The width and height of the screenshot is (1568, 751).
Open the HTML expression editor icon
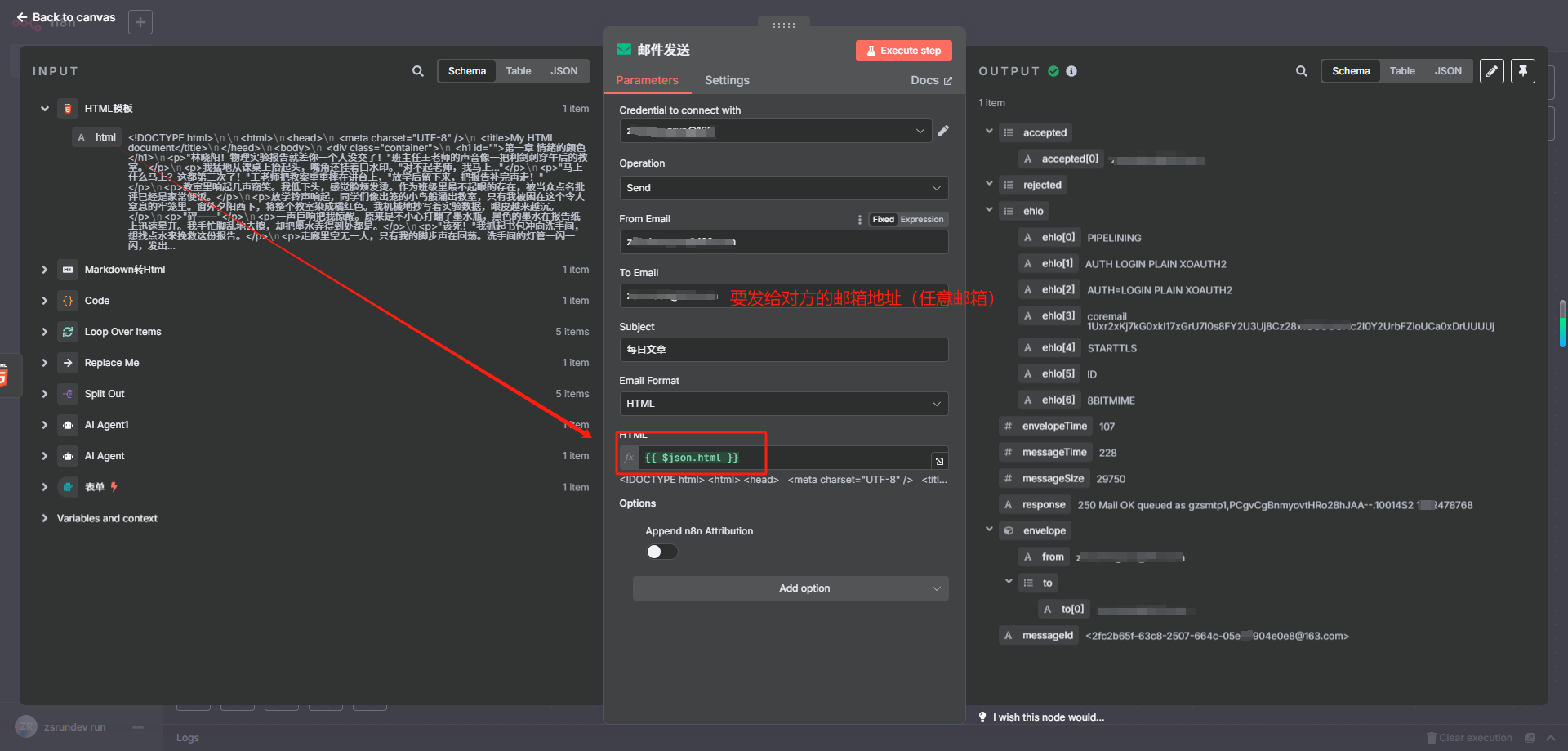point(940,461)
